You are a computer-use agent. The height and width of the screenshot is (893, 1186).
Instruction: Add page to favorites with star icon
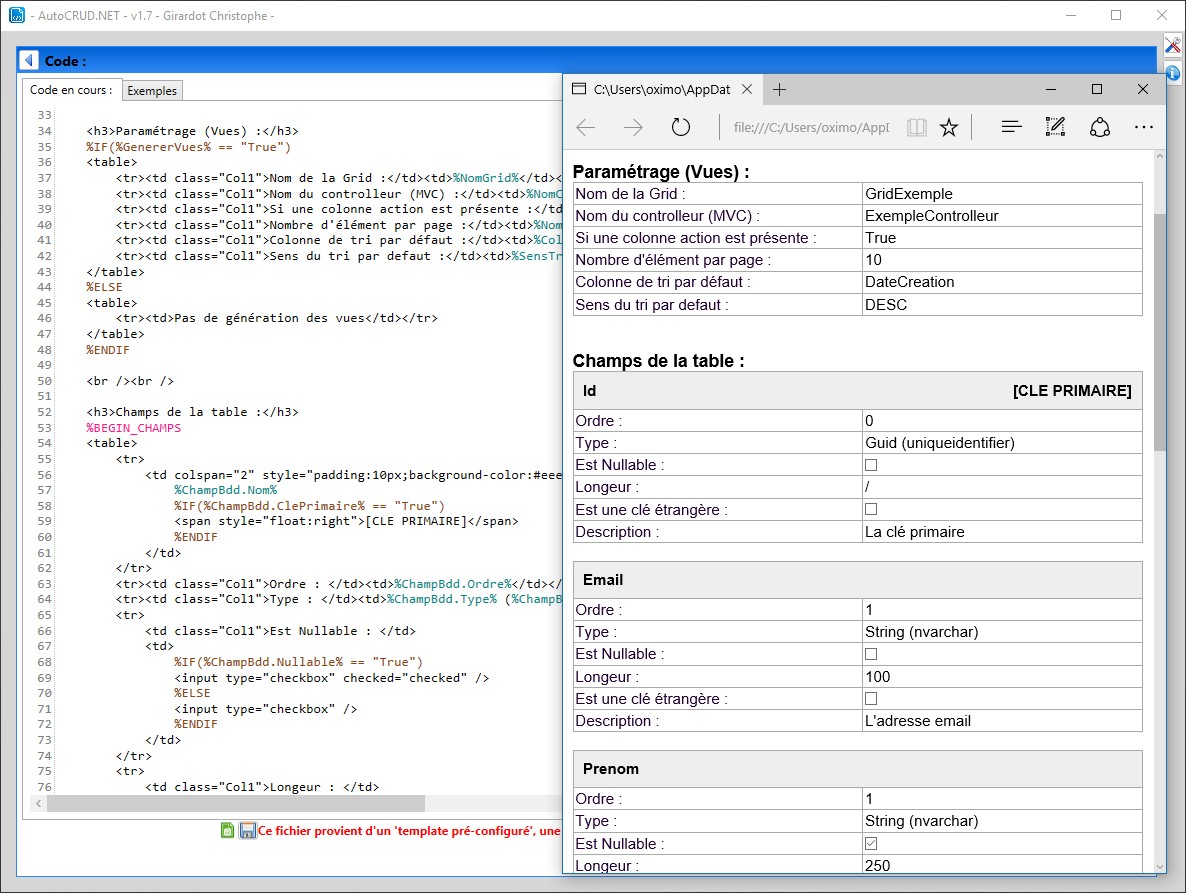(948, 127)
